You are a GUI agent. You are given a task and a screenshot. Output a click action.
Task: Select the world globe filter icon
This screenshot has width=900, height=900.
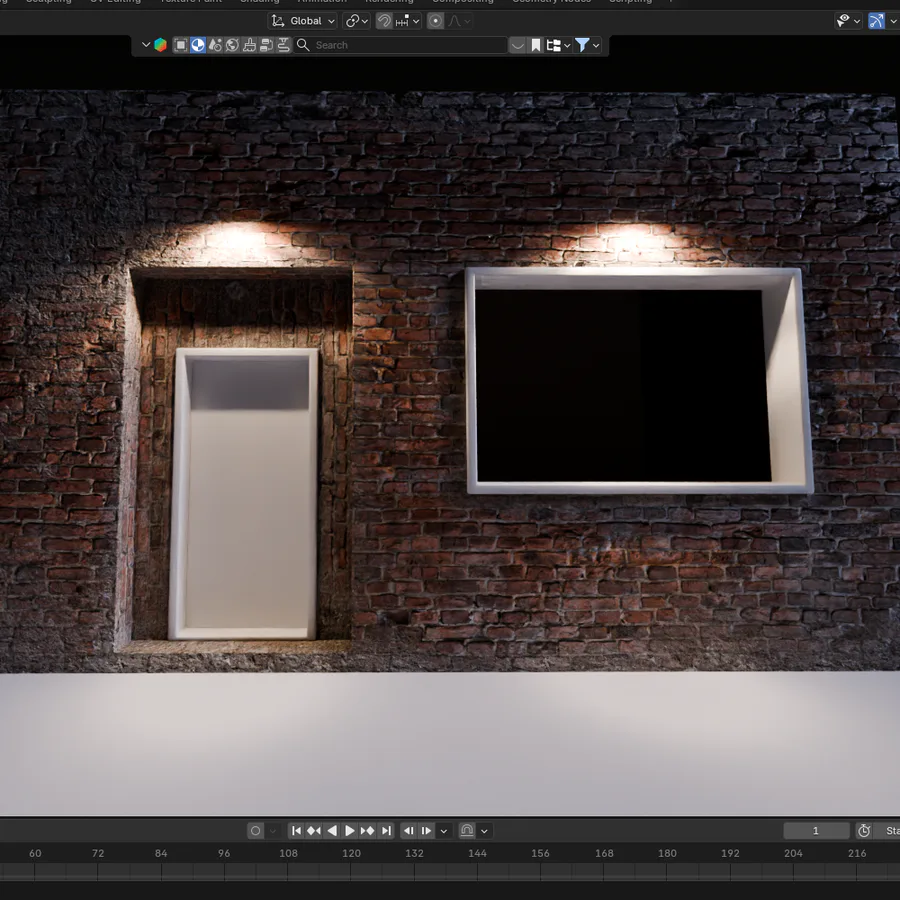(232, 45)
